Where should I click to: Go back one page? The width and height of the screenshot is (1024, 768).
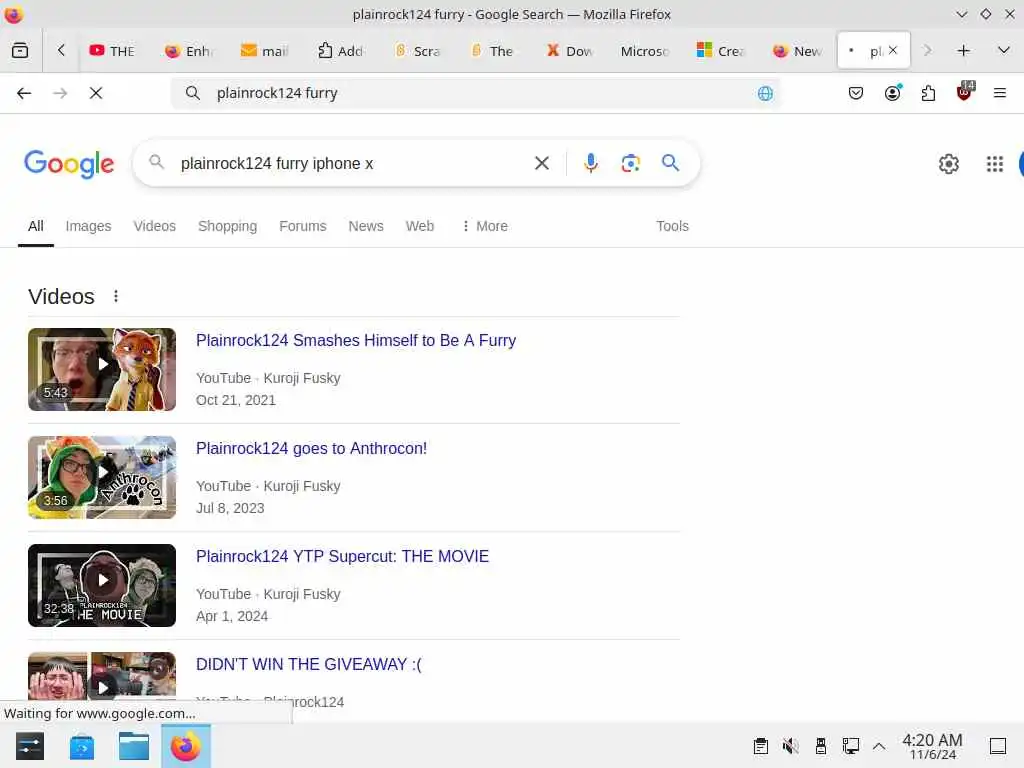24,93
